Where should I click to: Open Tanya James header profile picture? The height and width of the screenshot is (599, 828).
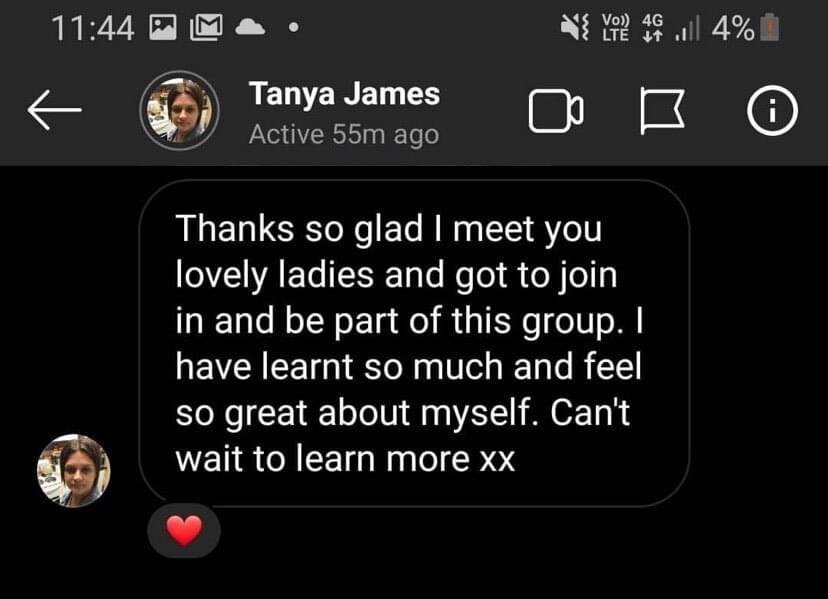(x=180, y=110)
